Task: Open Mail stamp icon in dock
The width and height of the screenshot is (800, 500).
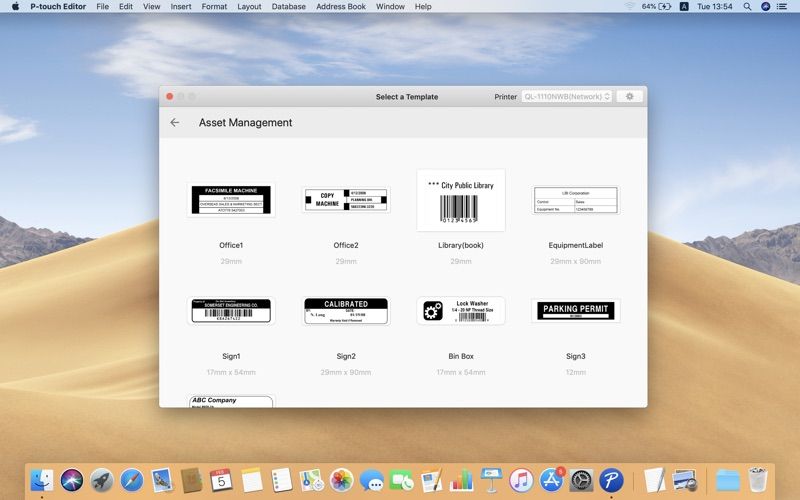Action: tap(162, 480)
